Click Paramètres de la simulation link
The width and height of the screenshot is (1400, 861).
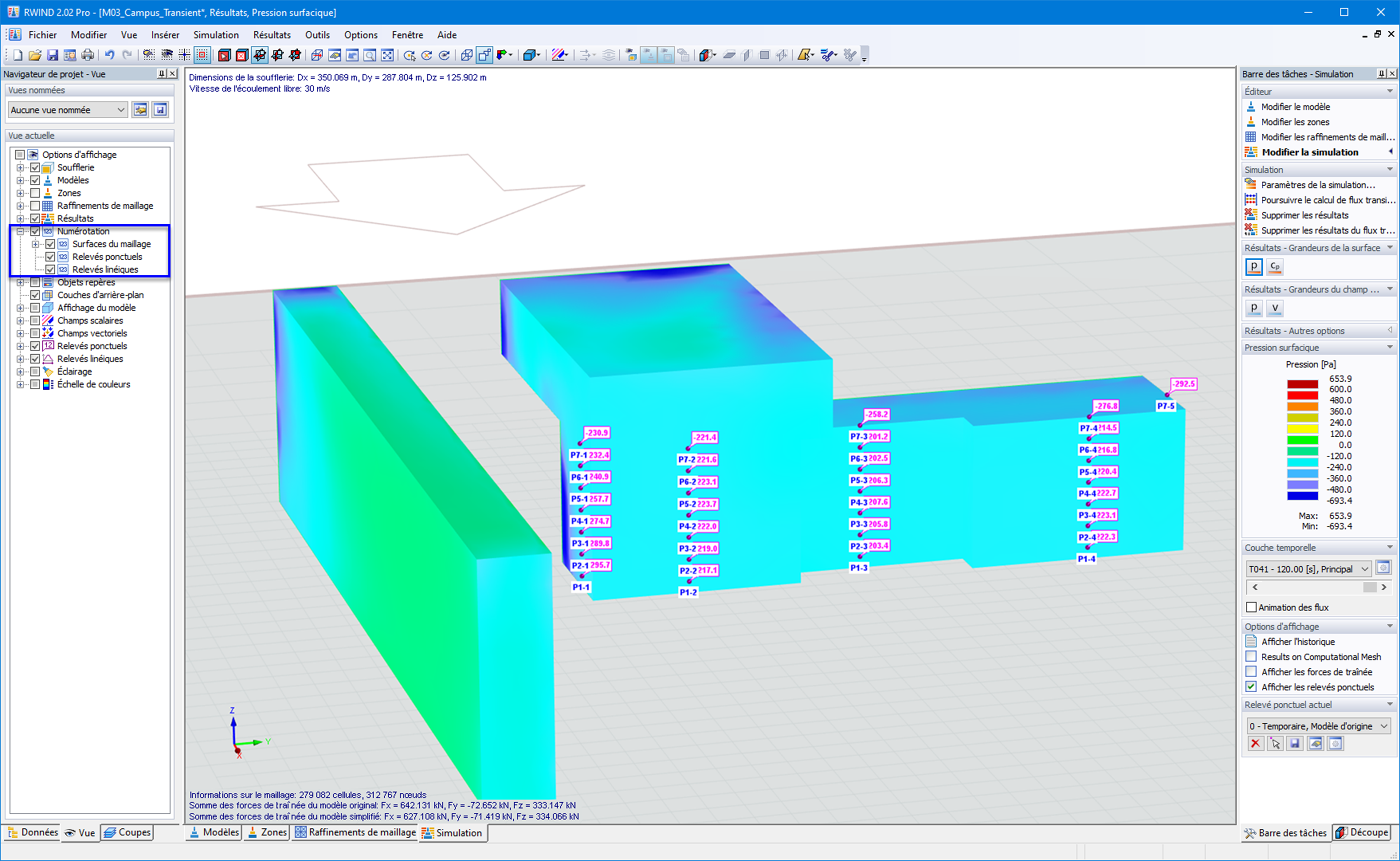click(x=1318, y=185)
